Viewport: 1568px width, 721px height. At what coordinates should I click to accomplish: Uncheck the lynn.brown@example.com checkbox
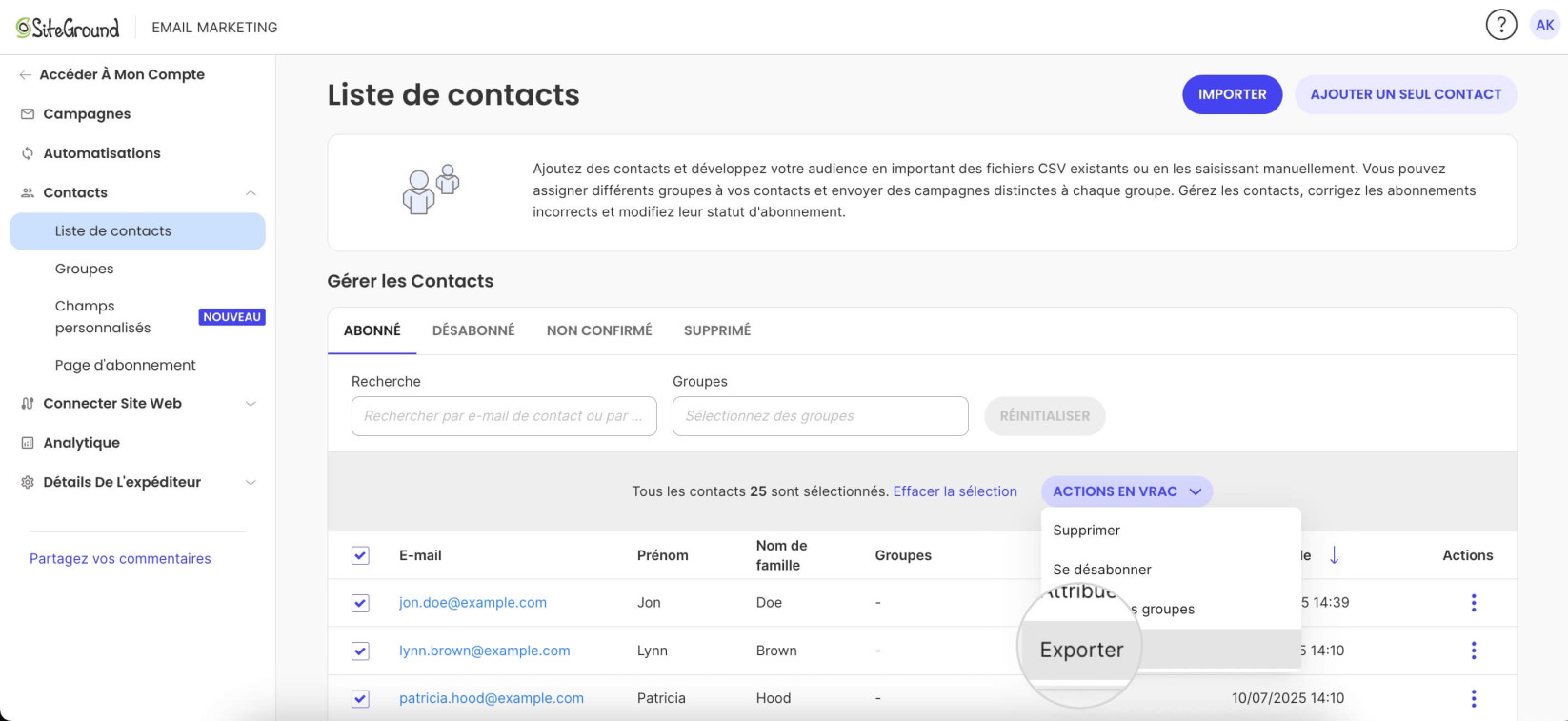[x=360, y=651]
